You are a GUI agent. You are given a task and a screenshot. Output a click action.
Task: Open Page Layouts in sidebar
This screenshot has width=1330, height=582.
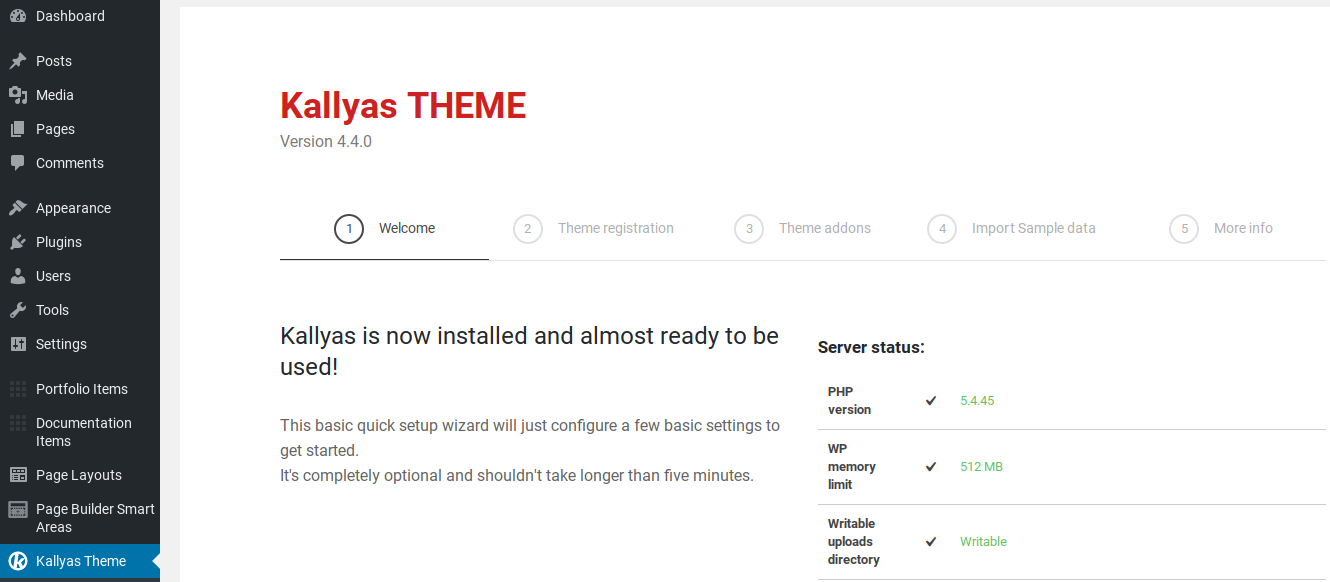click(x=80, y=475)
